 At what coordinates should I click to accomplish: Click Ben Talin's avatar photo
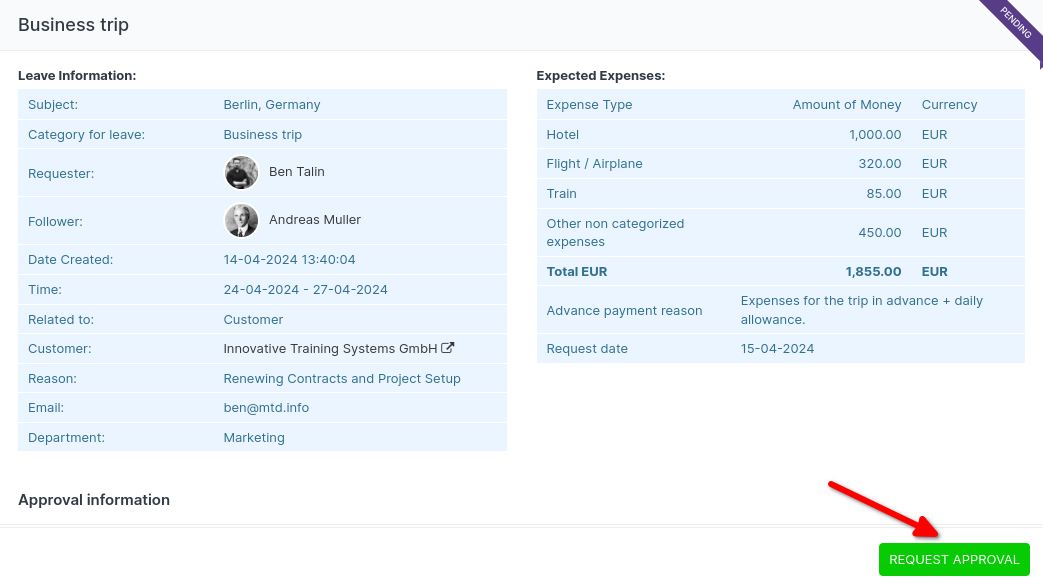point(241,172)
